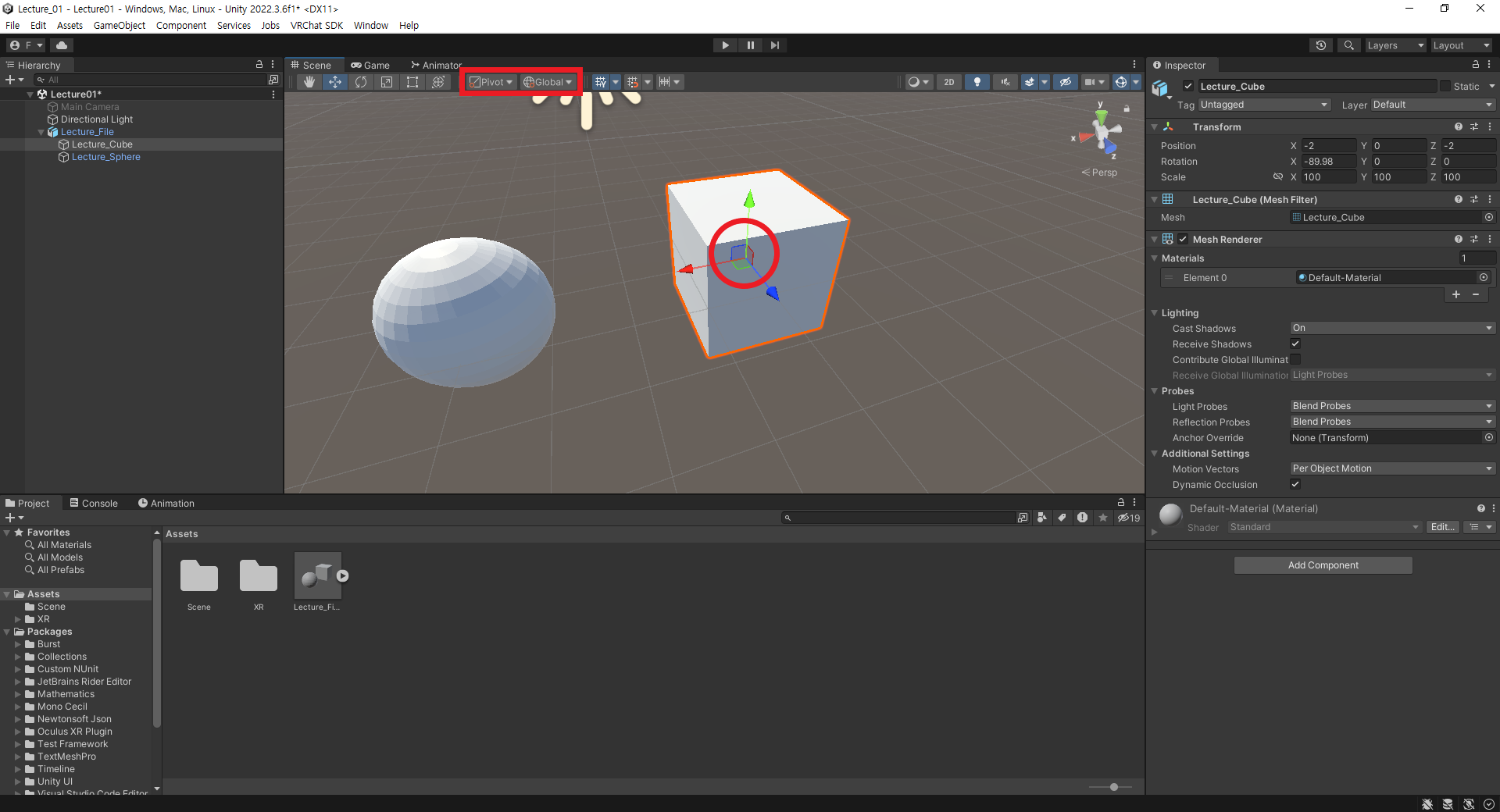Image resolution: width=1500 pixels, height=812 pixels.
Task: Toggle Mesh Renderer enabled checkbox
Action: 1183,239
